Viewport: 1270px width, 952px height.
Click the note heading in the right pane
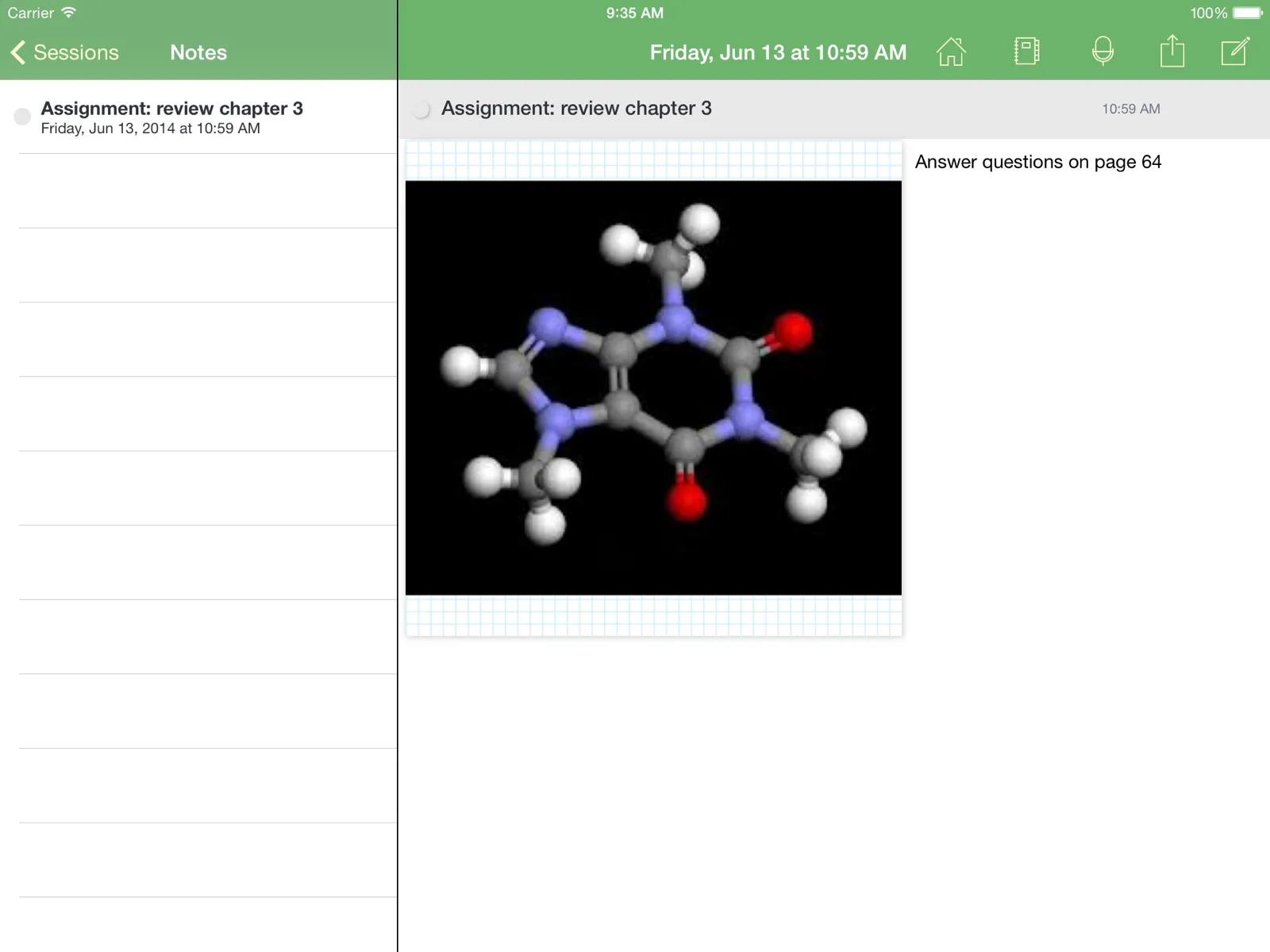coord(576,108)
